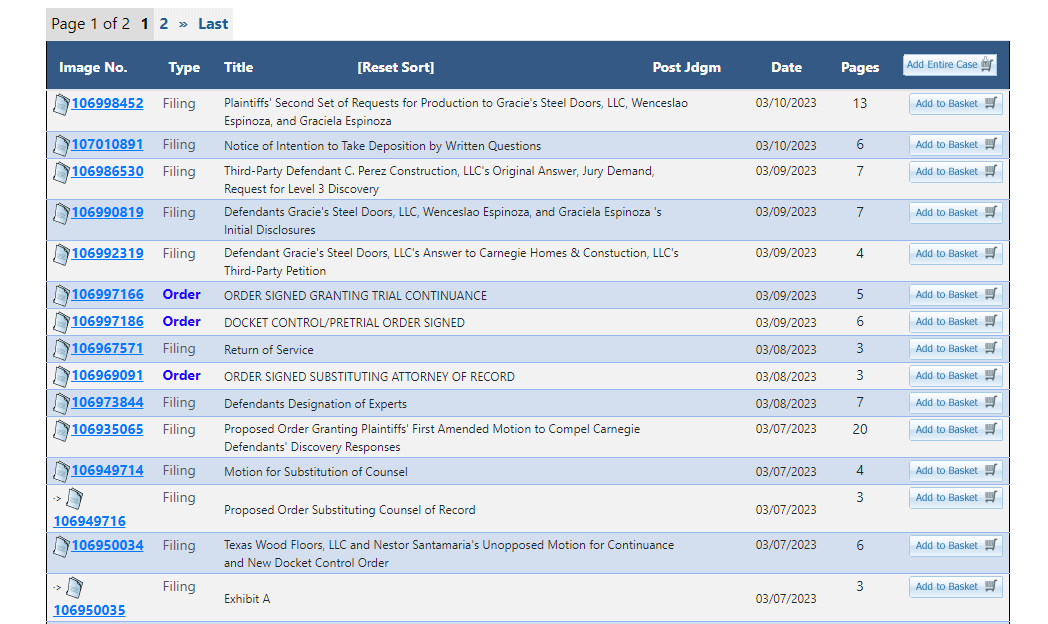This screenshot has height=624, width=1048.
Task: Open Motion for Substitution image 106949714
Action: tap(108, 470)
